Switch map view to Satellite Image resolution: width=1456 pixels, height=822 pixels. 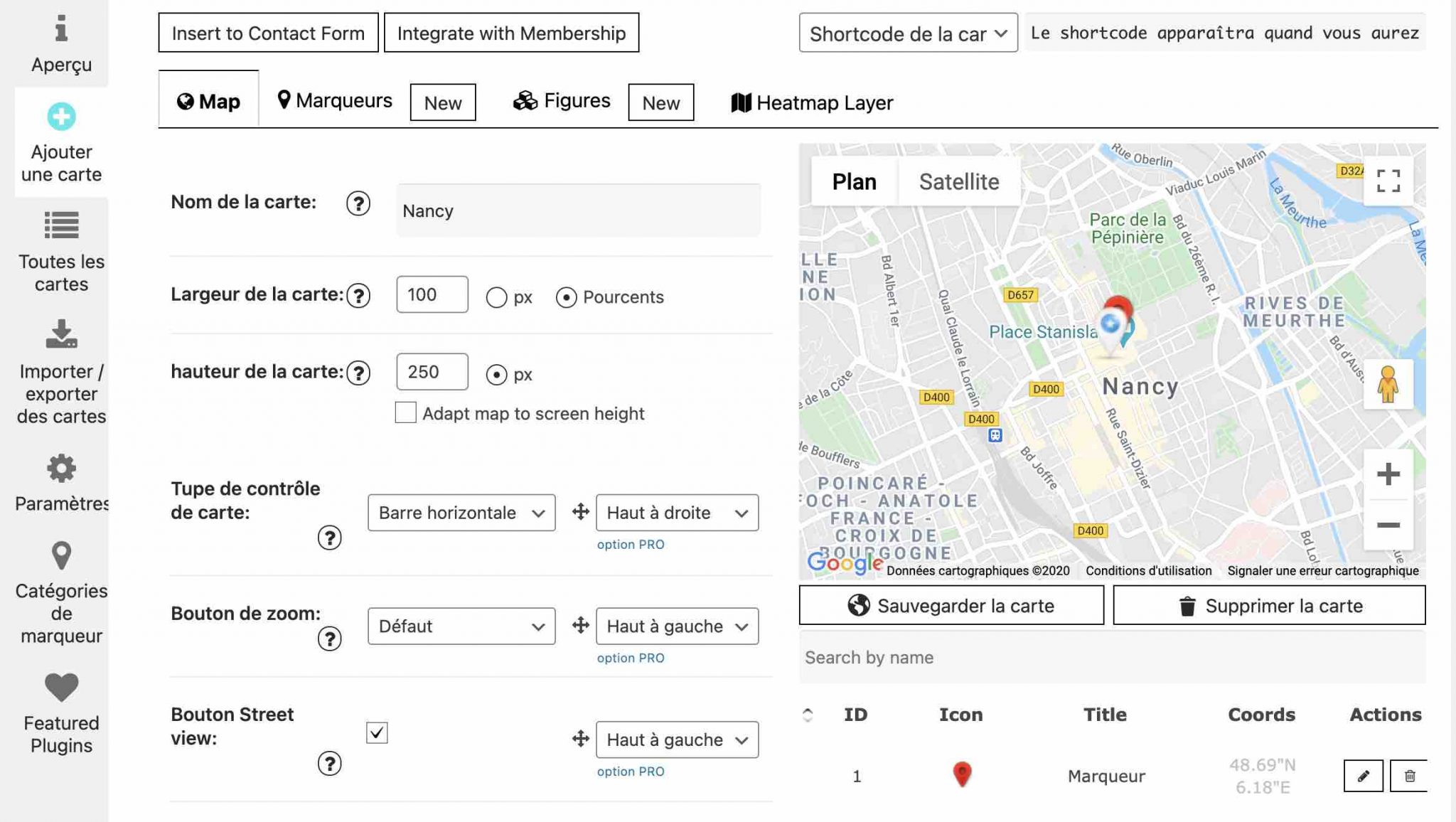[959, 181]
